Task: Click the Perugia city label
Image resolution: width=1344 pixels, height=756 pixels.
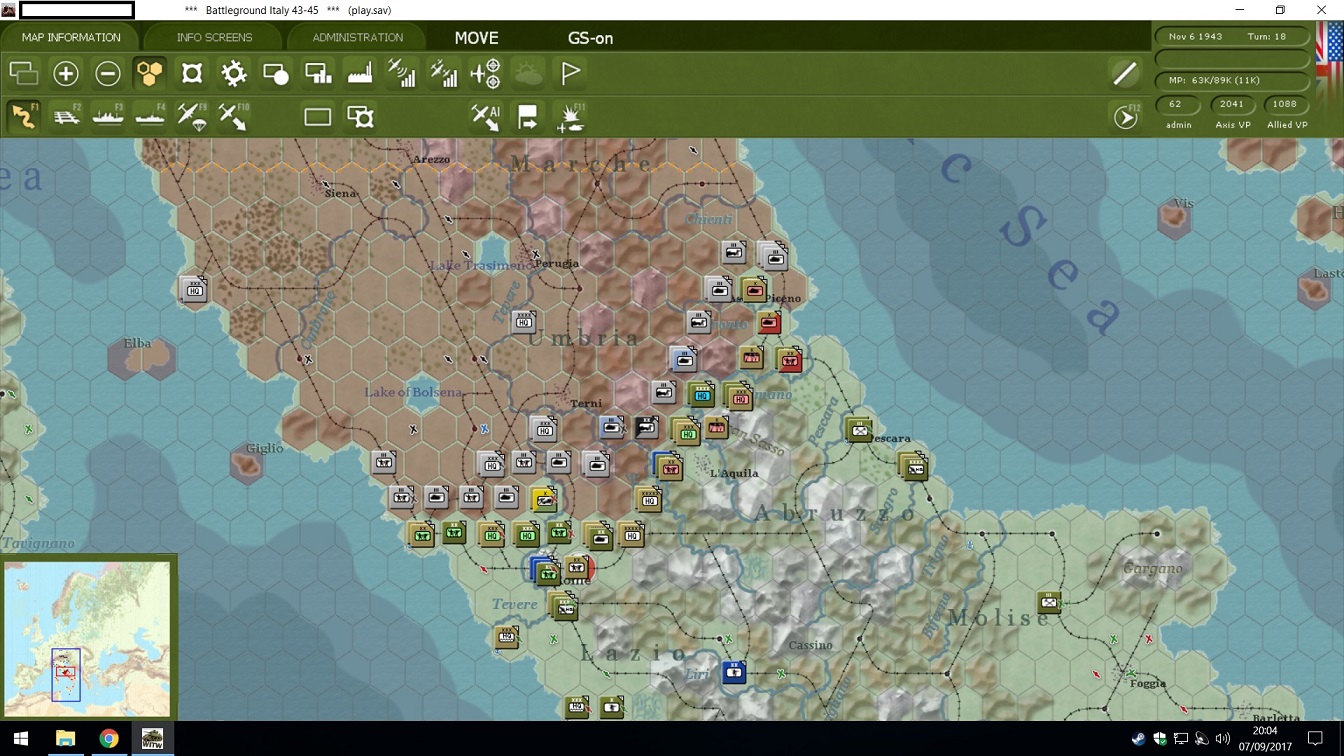Action: click(558, 264)
